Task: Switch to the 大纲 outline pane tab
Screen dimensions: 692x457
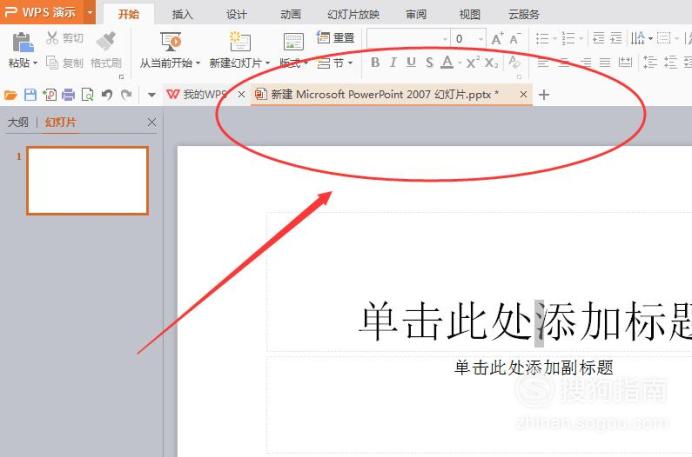Action: click(x=18, y=122)
